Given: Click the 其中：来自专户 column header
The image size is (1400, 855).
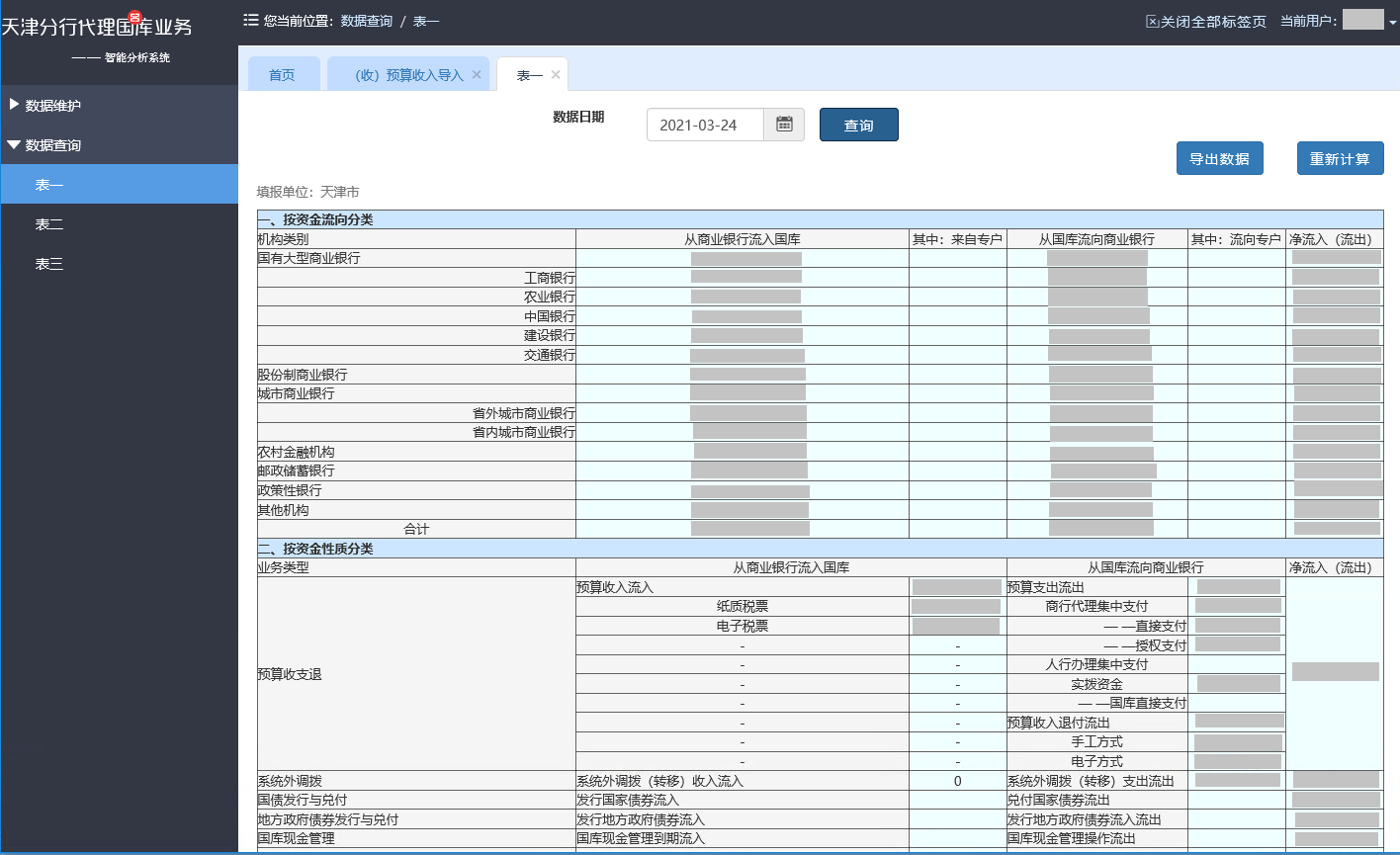Looking at the screenshot, I should tap(957, 239).
